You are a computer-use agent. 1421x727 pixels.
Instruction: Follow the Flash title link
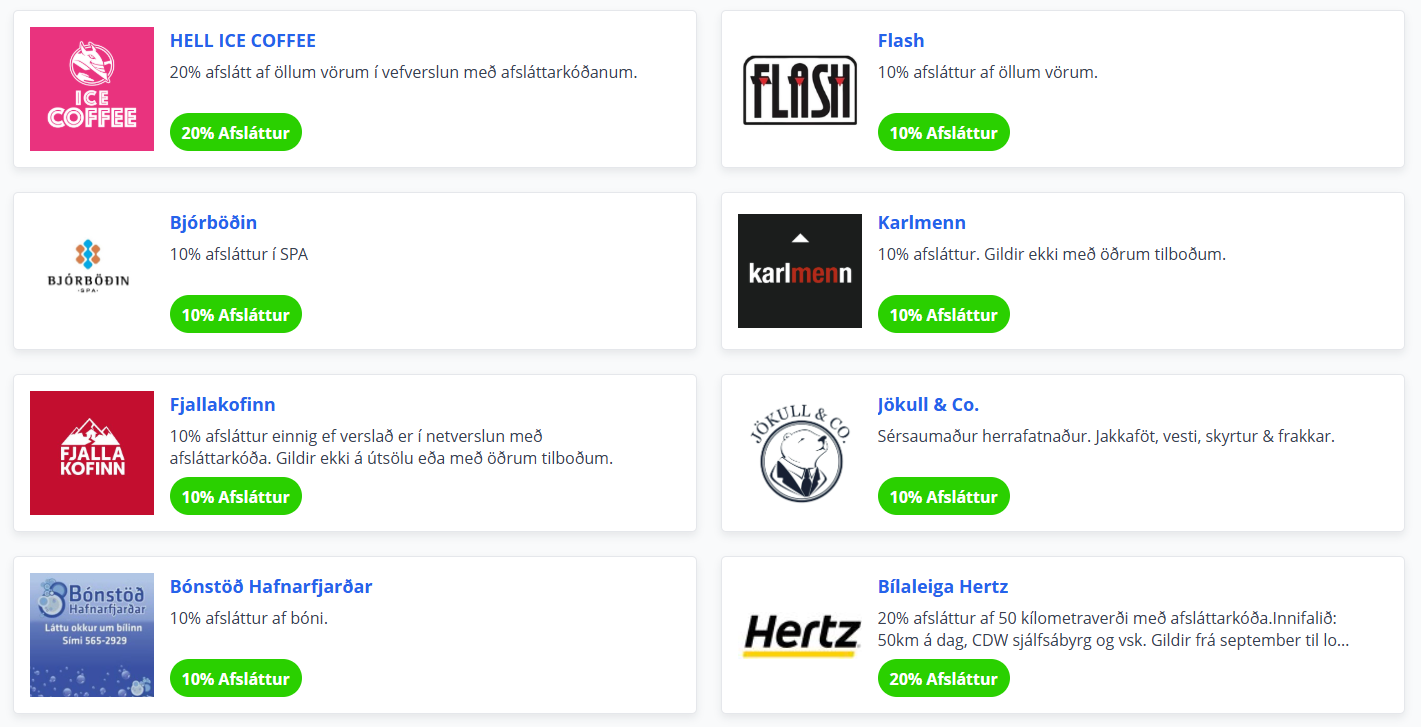coord(901,41)
